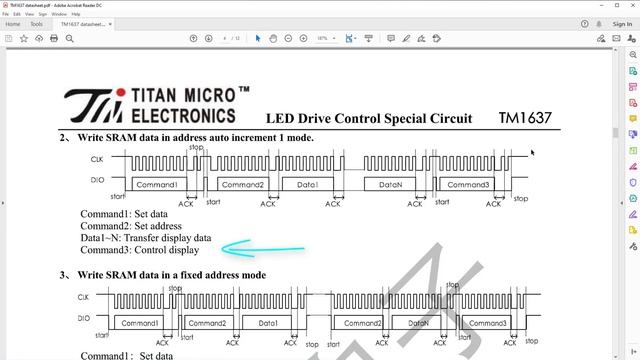Open the File menu
Image resolution: width=640 pixels, height=360 pixels.
coord(6,14)
